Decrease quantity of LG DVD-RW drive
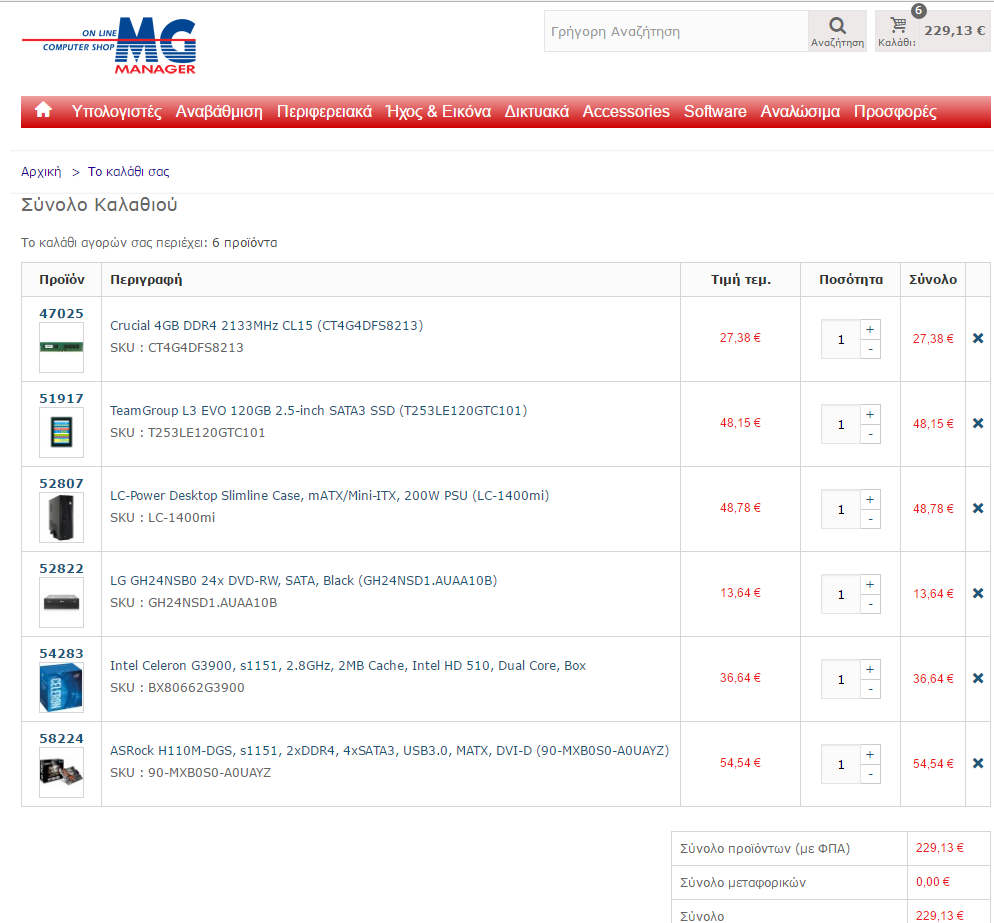Viewport: 994px width, 923px height. pyautogui.click(x=870, y=604)
